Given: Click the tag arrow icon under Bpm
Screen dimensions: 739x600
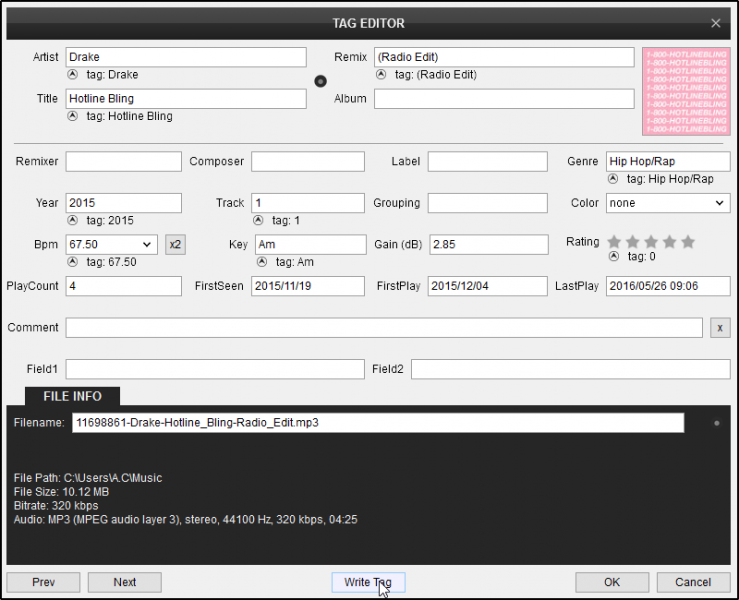Looking at the screenshot, I should [72, 262].
